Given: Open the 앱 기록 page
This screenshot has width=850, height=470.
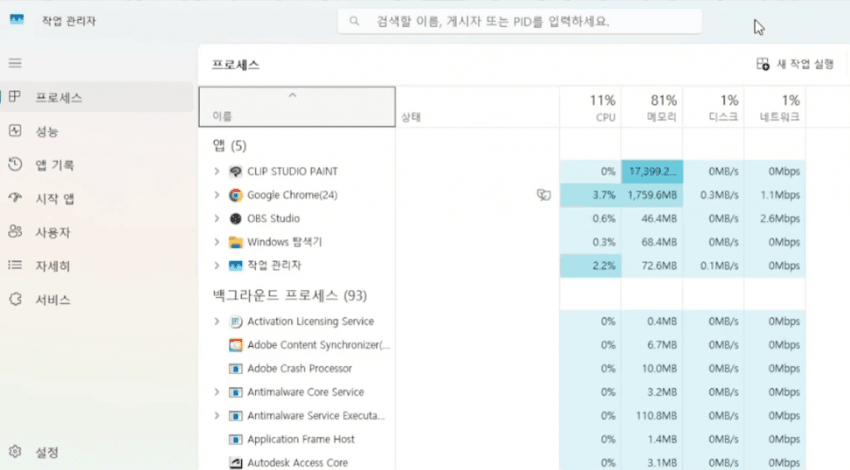Looking at the screenshot, I should tap(97, 165).
